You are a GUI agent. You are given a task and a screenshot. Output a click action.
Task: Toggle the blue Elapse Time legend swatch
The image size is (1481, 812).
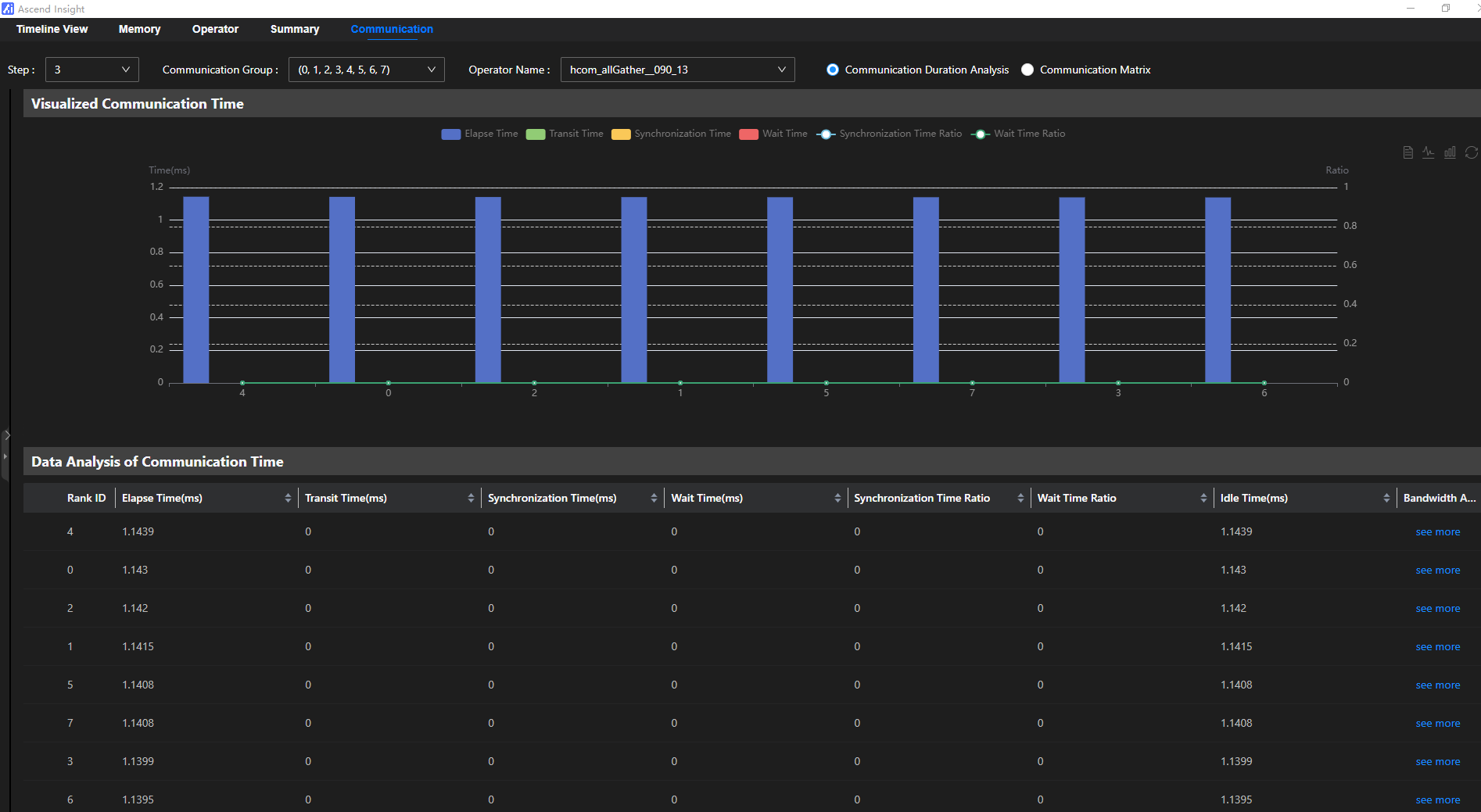451,134
